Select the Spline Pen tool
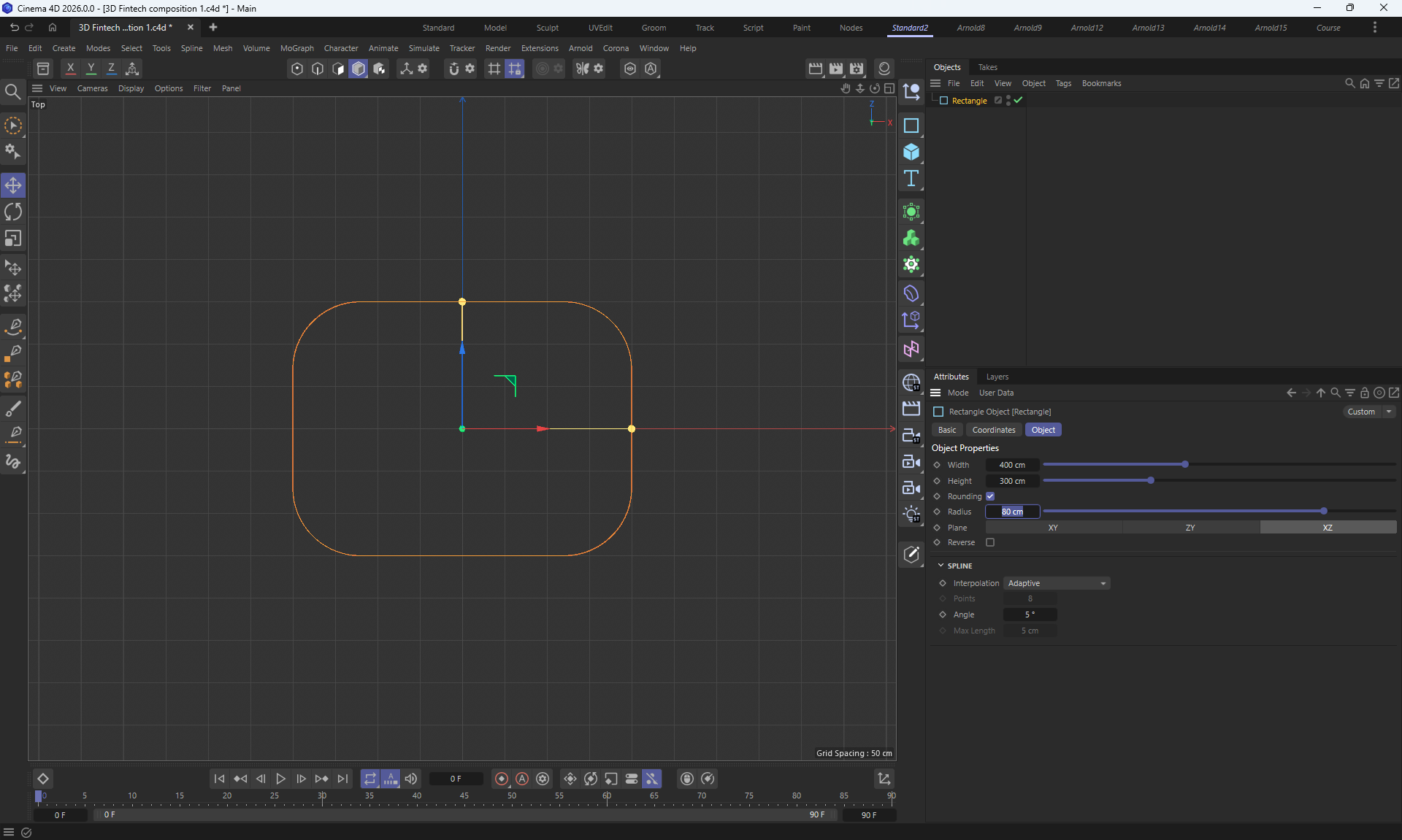This screenshot has width=1402, height=840. (13, 326)
